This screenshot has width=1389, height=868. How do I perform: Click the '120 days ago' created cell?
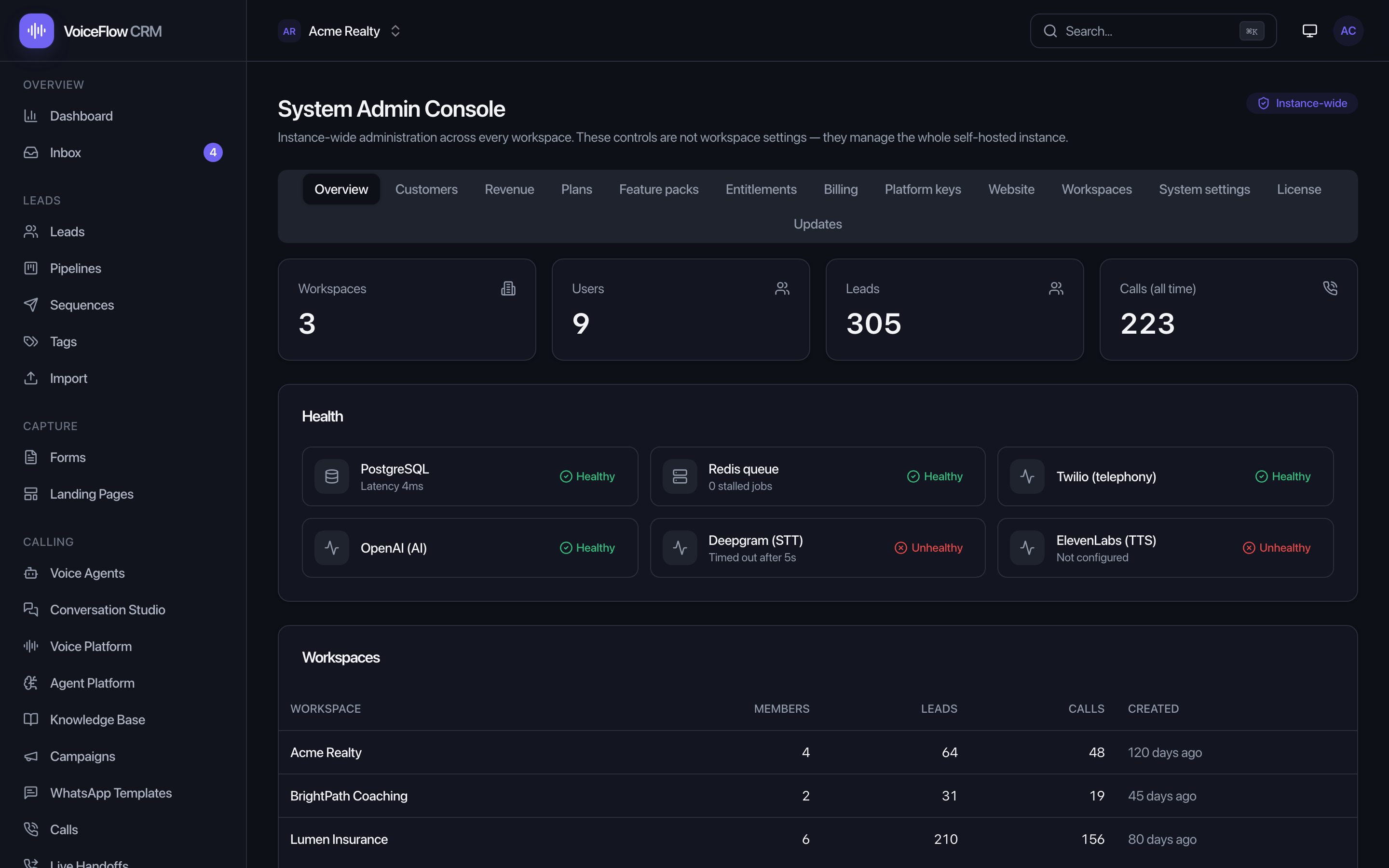[x=1165, y=752]
